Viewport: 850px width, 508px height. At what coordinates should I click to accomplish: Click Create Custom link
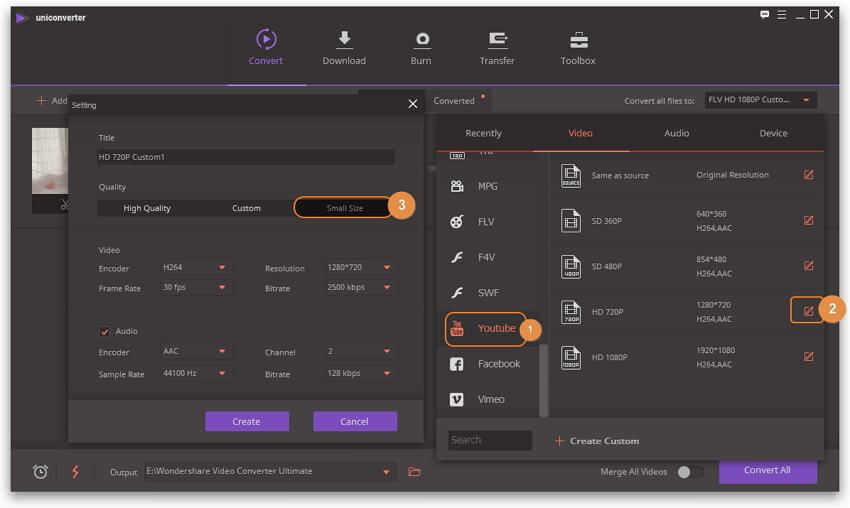(x=597, y=441)
